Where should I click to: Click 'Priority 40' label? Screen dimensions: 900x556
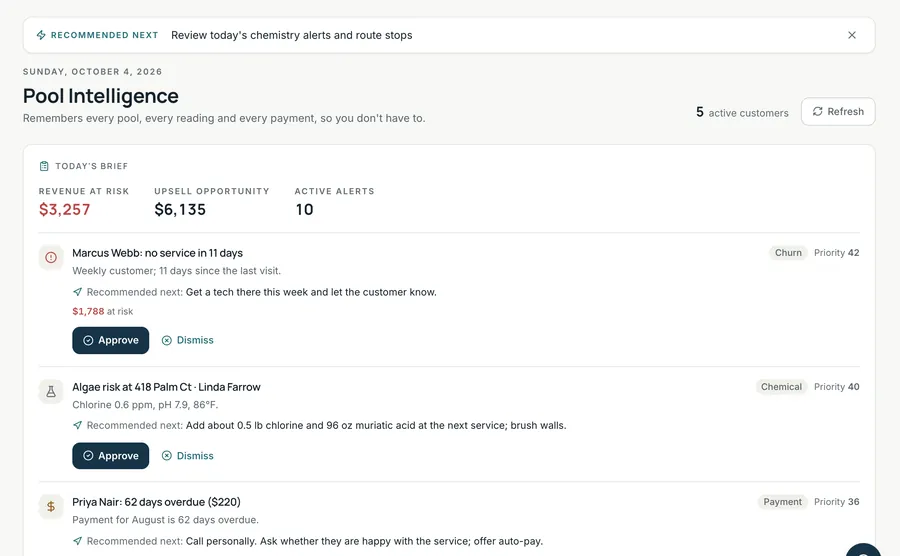pos(836,387)
